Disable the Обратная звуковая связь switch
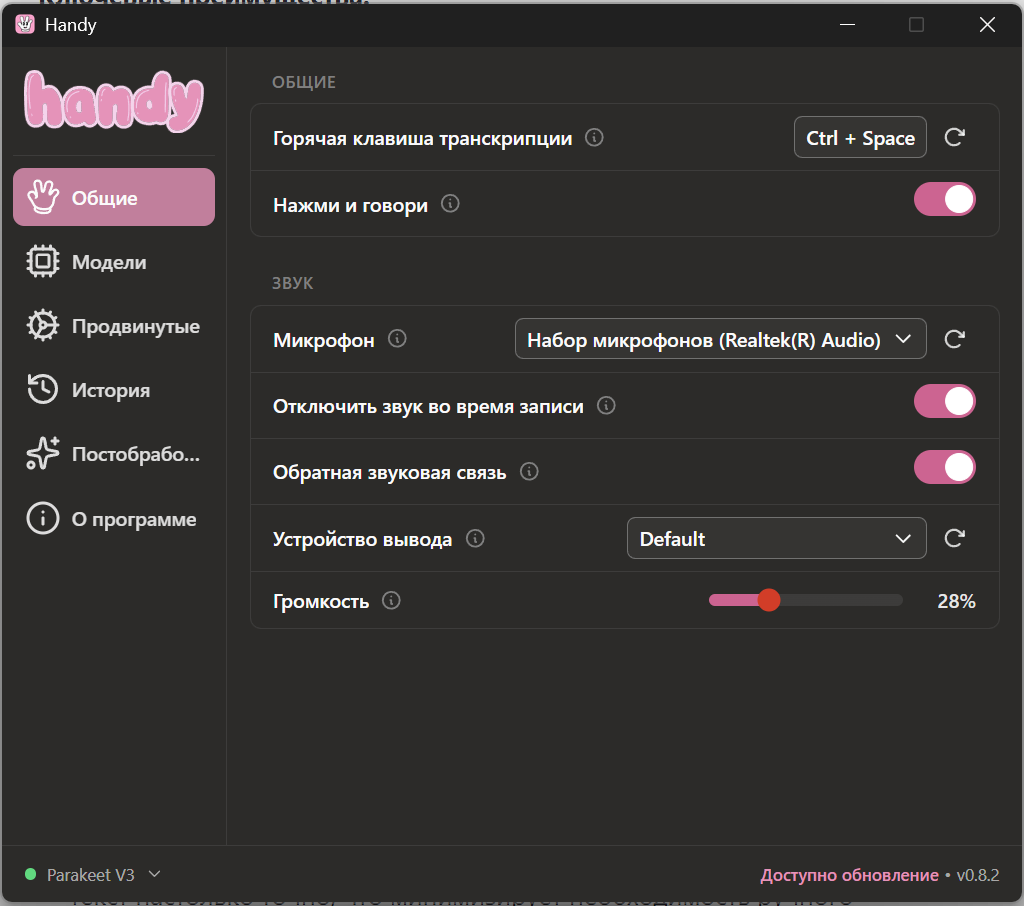 [944, 467]
